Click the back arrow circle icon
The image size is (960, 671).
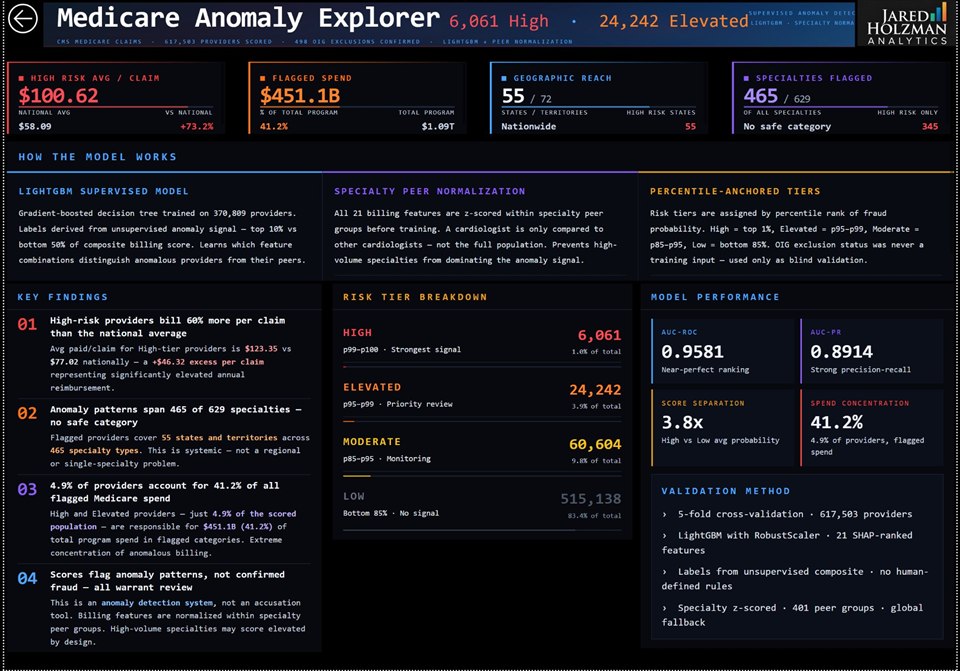tap(23, 19)
